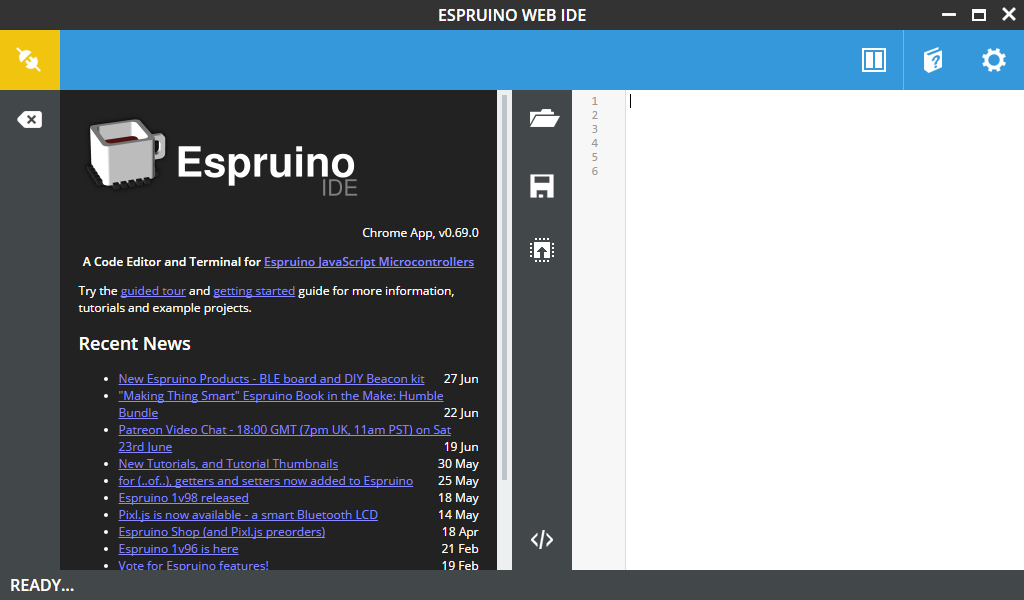Click the 18 Apr date entry
This screenshot has height=600, width=1024.
[x=460, y=531]
